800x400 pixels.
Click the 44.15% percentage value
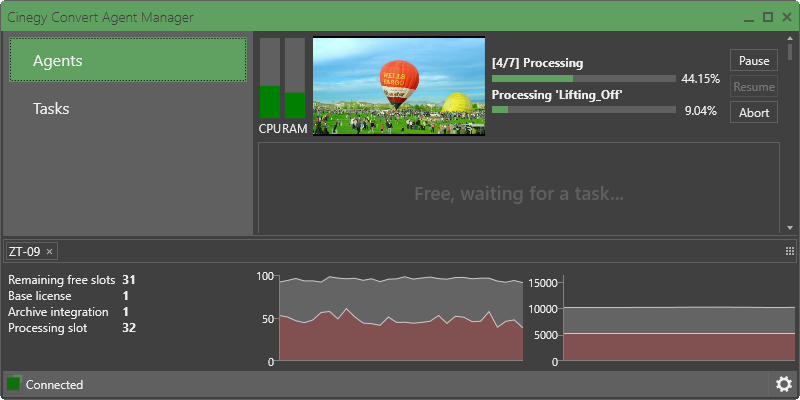pos(701,79)
